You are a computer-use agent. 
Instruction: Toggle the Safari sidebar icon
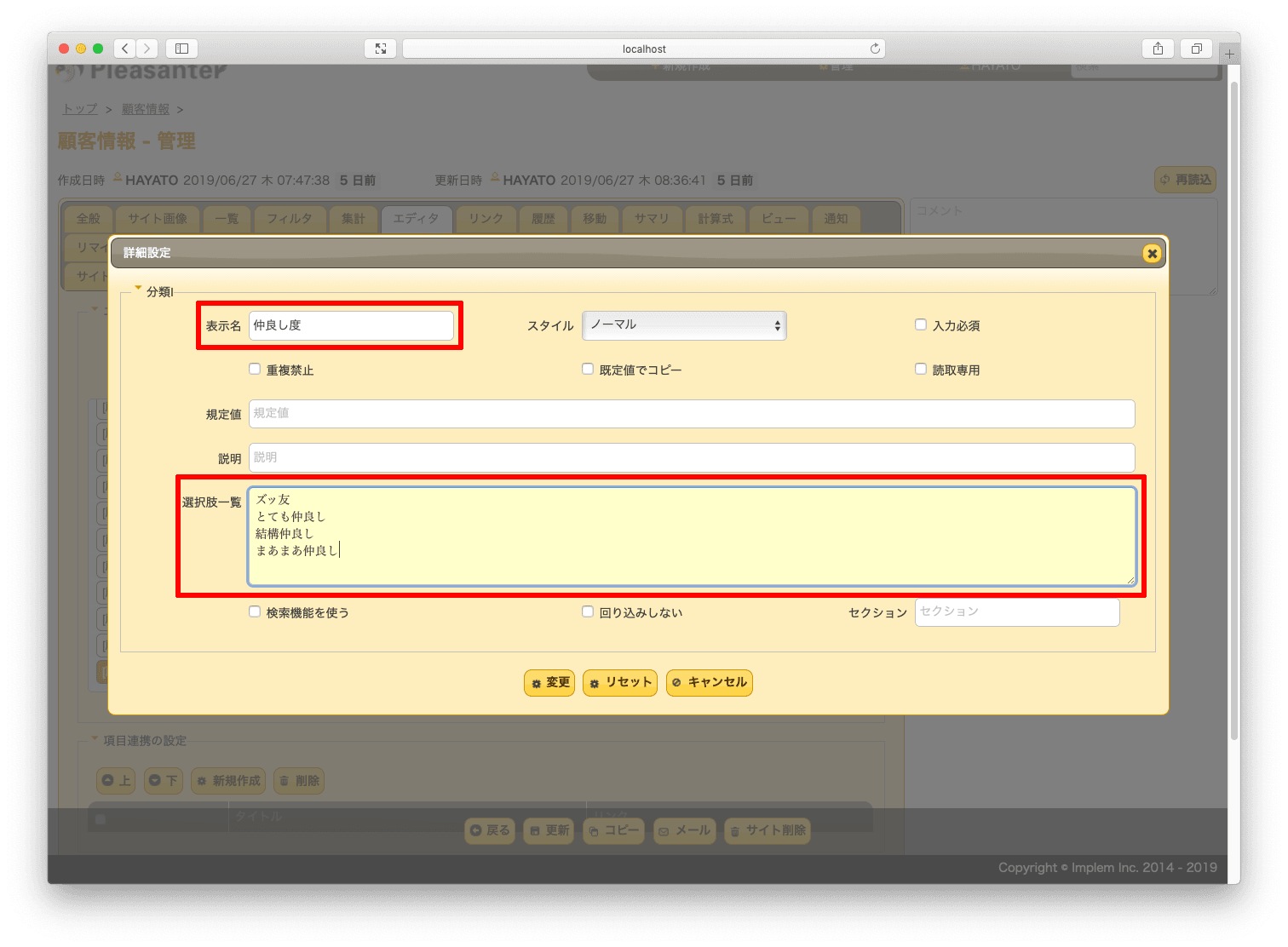point(181,49)
